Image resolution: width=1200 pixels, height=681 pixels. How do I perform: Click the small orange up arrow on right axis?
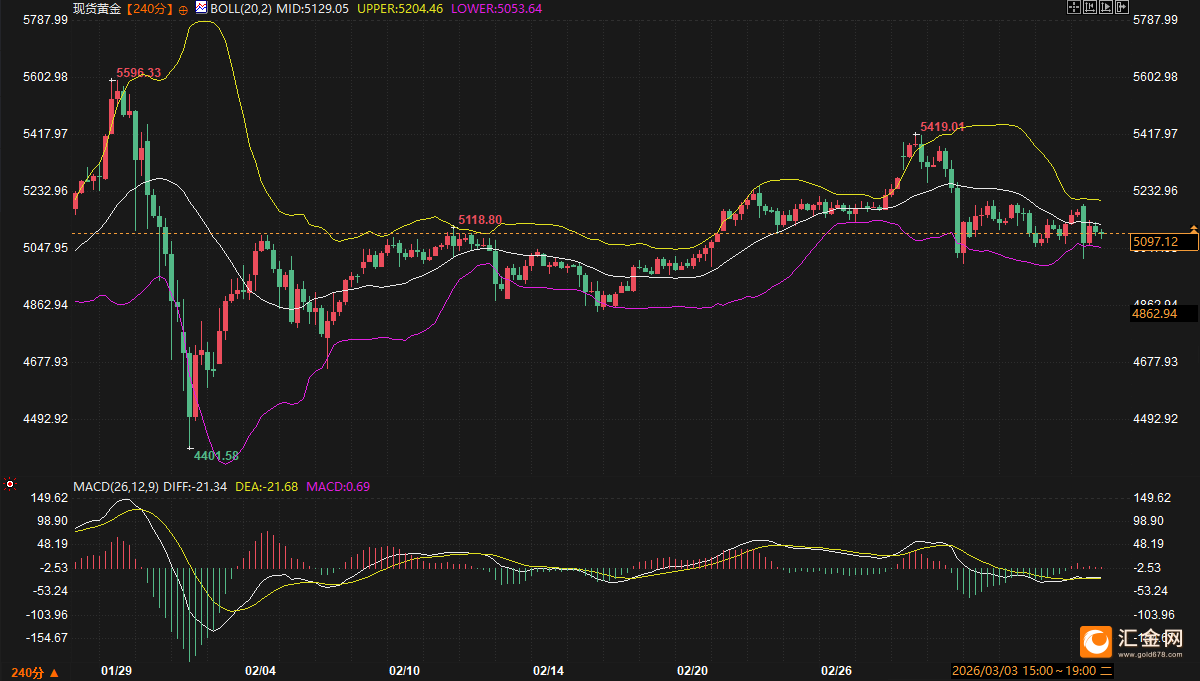(1193, 229)
